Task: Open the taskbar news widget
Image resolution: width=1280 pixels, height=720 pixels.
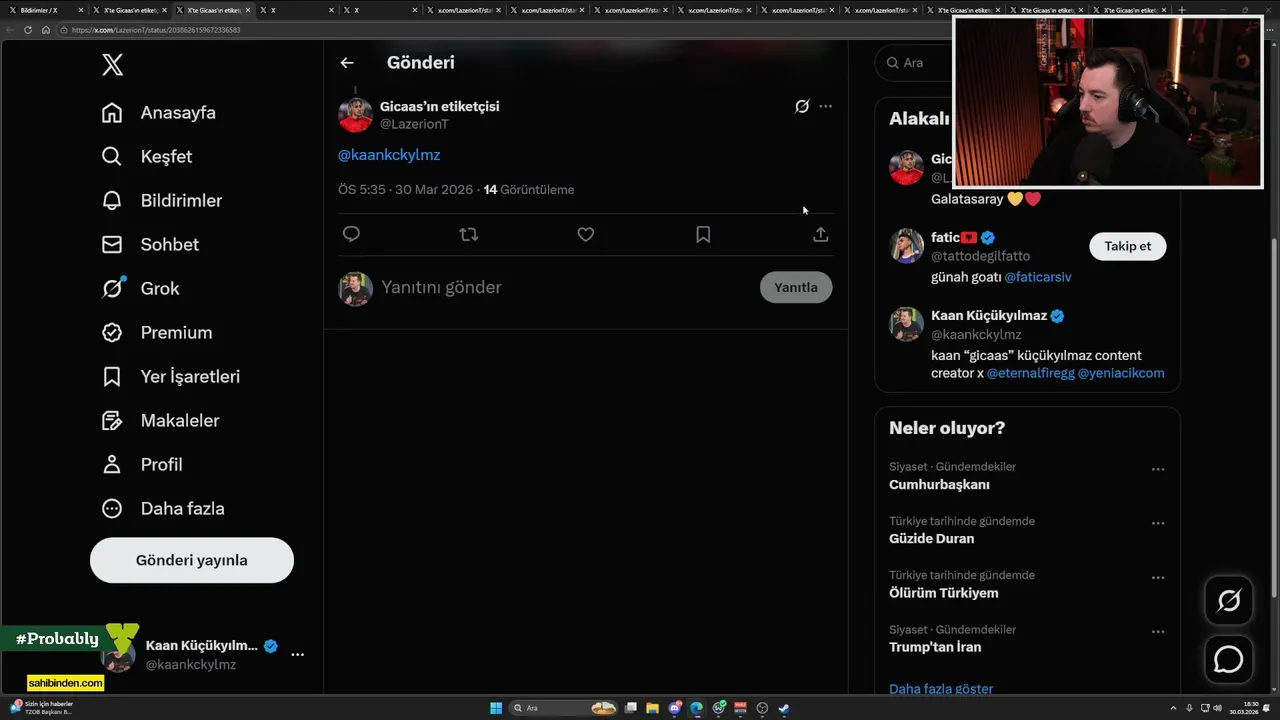Action: click(40, 708)
